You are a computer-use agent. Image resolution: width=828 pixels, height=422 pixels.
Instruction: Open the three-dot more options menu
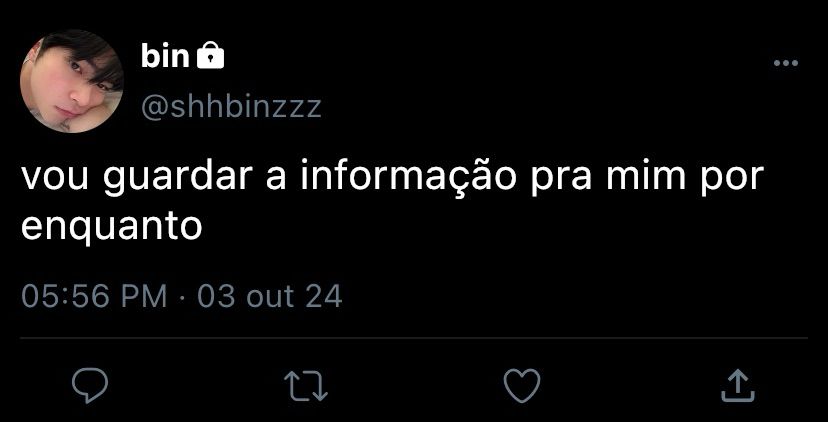pyautogui.click(x=786, y=63)
